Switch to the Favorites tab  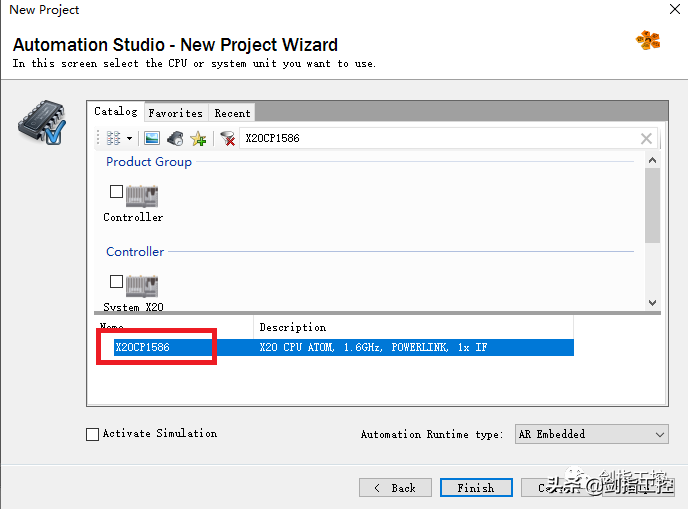coord(175,113)
